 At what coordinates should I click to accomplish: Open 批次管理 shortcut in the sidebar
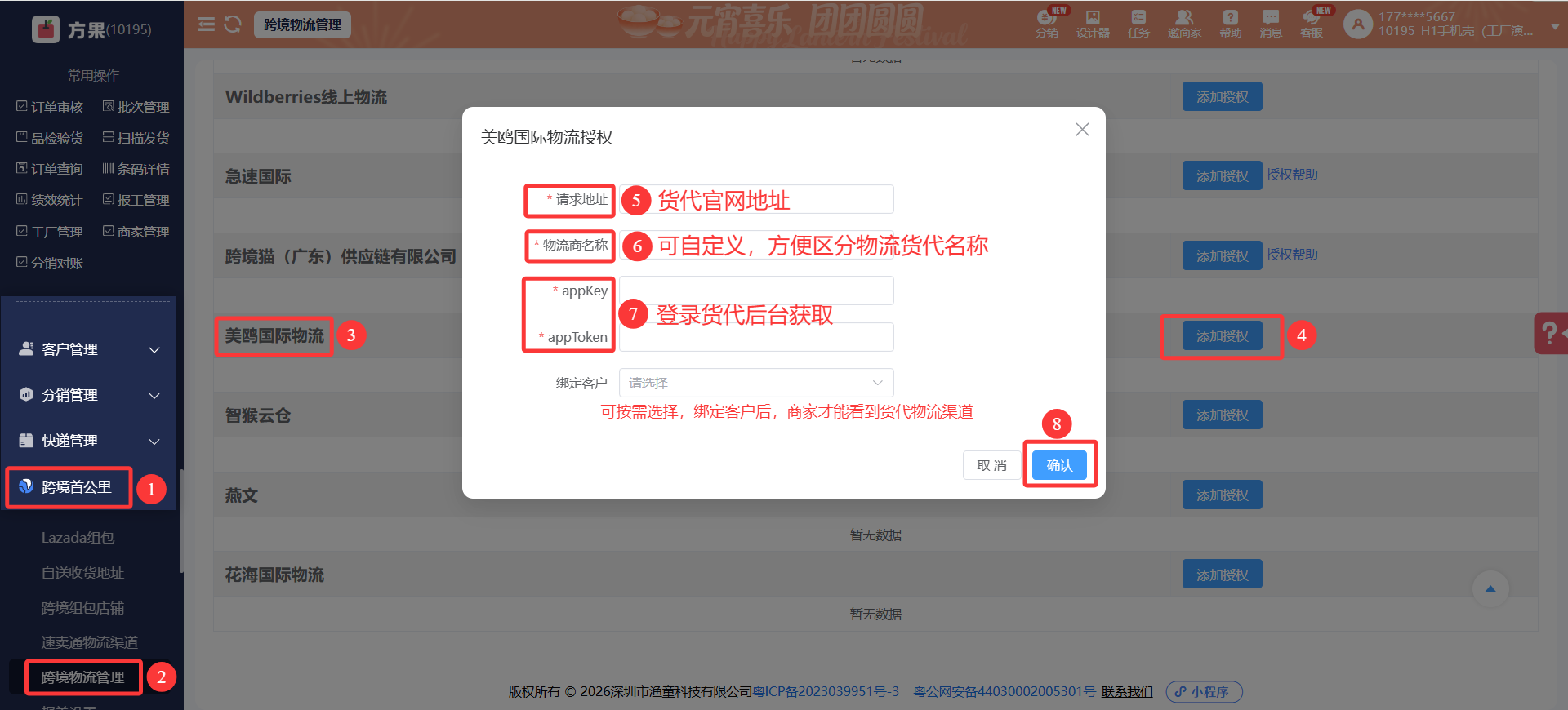click(x=136, y=107)
